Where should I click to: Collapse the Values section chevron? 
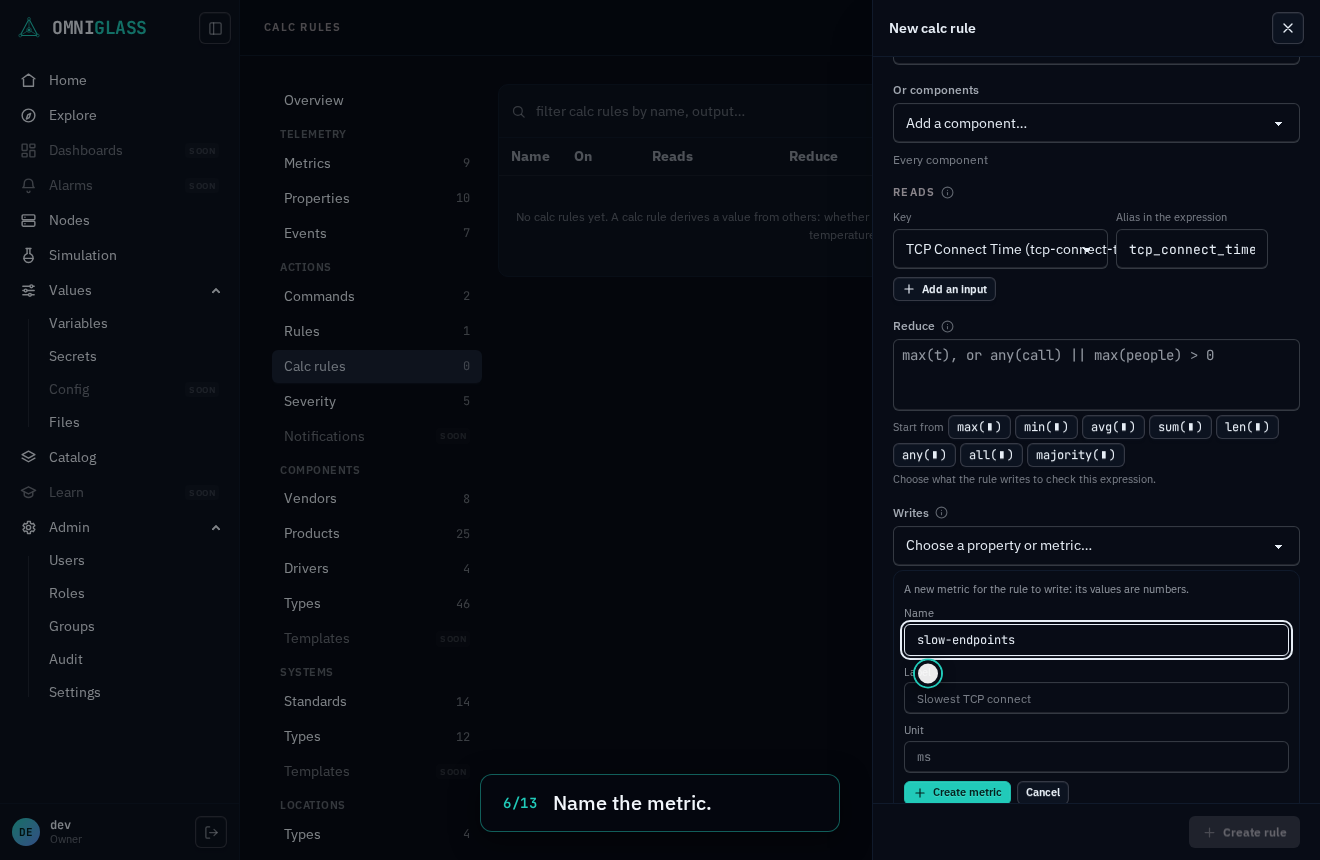point(216,290)
